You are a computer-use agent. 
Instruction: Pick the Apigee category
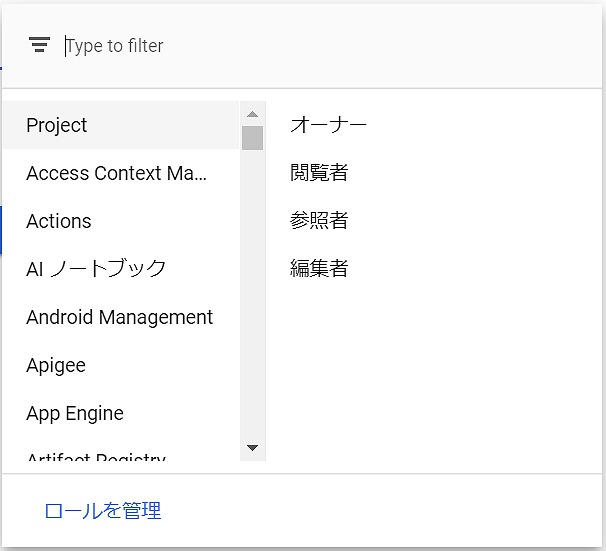click(x=121, y=366)
